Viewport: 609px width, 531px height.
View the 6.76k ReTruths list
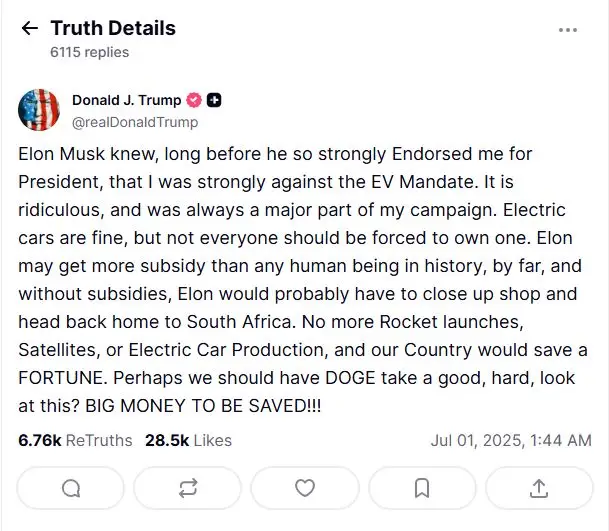click(x=74, y=440)
